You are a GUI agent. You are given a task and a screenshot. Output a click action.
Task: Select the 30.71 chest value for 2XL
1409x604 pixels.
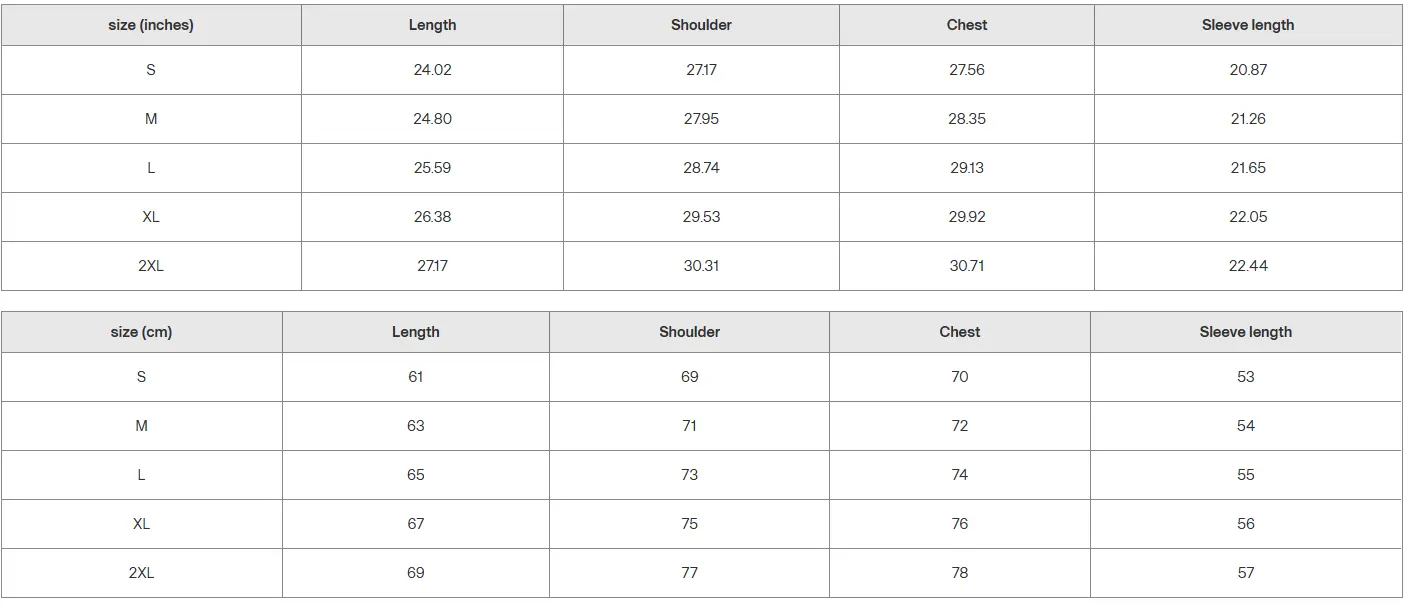click(967, 266)
